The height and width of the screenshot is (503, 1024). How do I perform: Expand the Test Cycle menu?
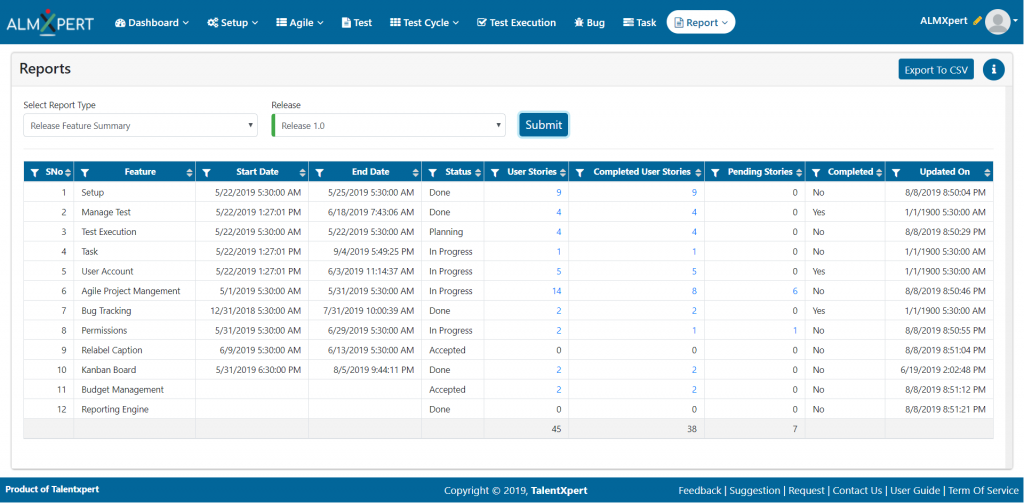[x=424, y=22]
